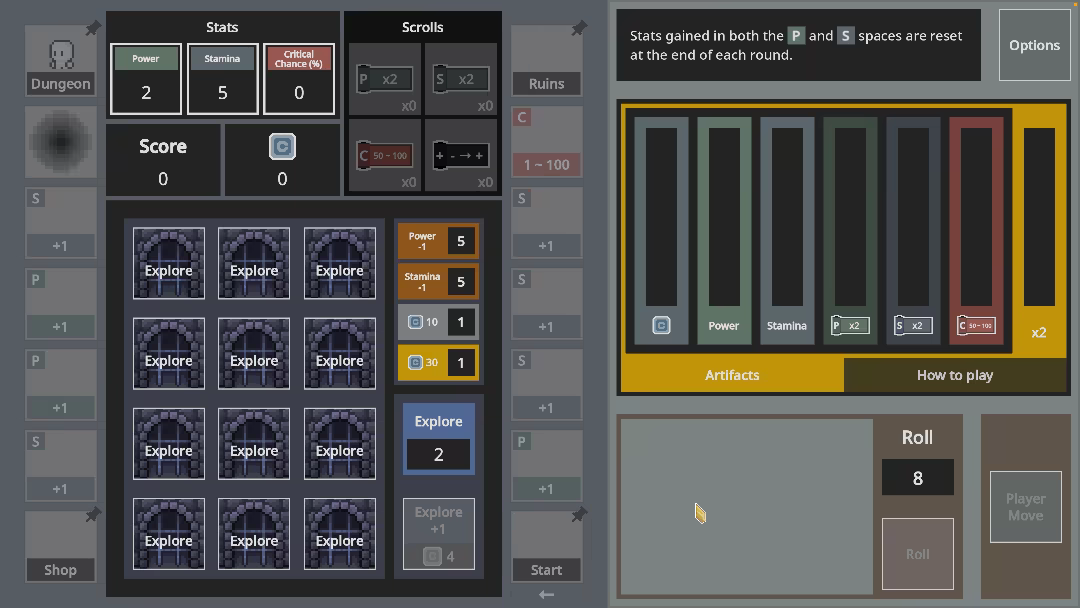
Task: Click the pin on the Shop space
Action: [92, 514]
